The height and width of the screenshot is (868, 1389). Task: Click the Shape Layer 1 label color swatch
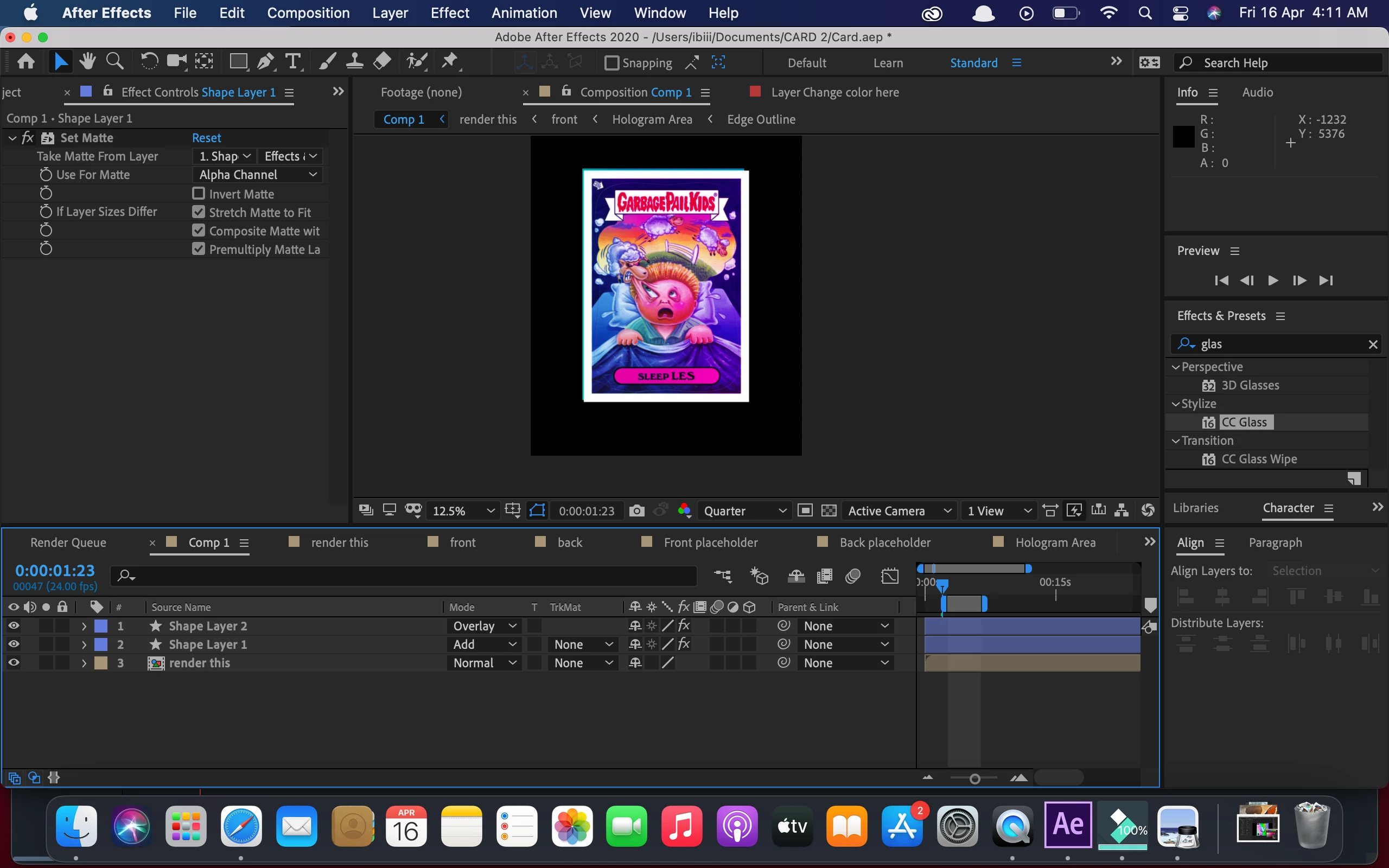(101, 644)
